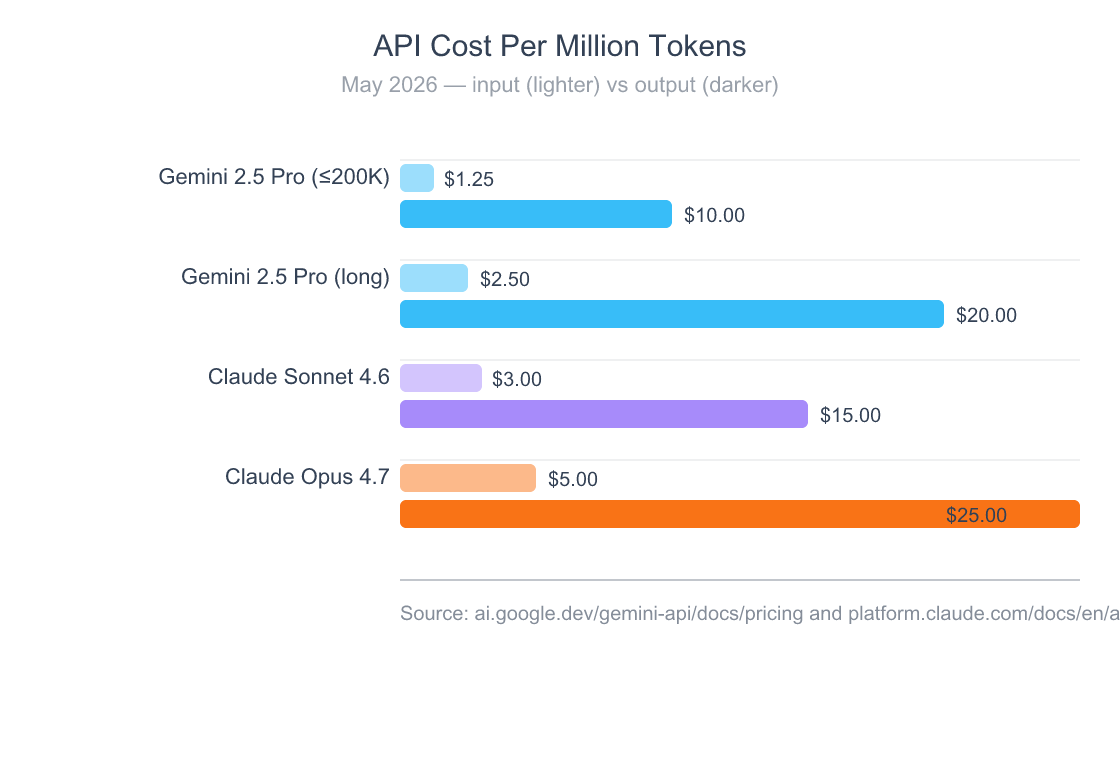Click the light blue $2.50 input bar
This screenshot has height=760, width=1120.
pyautogui.click(x=434, y=278)
